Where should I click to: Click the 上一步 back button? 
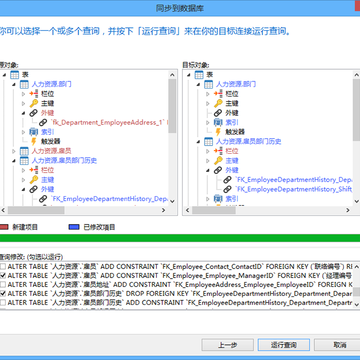227,345
